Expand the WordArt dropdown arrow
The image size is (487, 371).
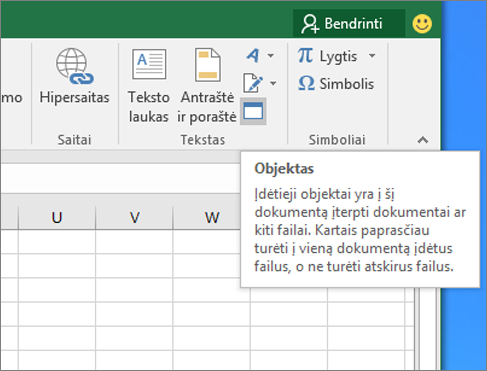tap(271, 56)
